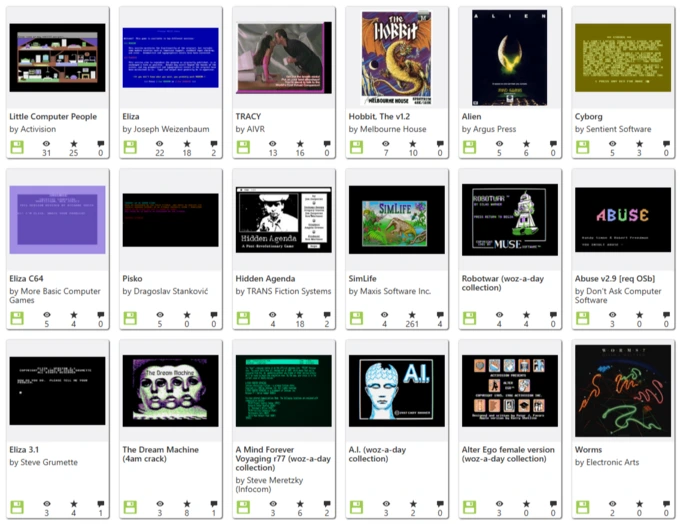Open the Alien cover thumbnail
Viewport: 680px width, 524px height.
click(510, 58)
